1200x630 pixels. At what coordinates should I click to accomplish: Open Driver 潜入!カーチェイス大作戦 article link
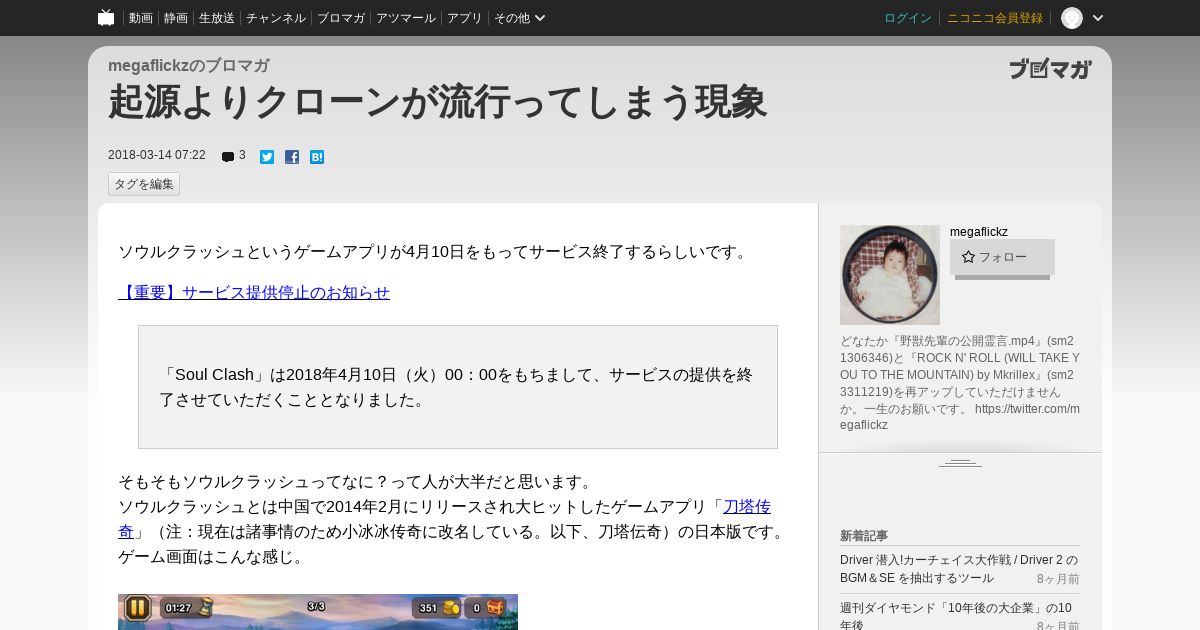959,569
